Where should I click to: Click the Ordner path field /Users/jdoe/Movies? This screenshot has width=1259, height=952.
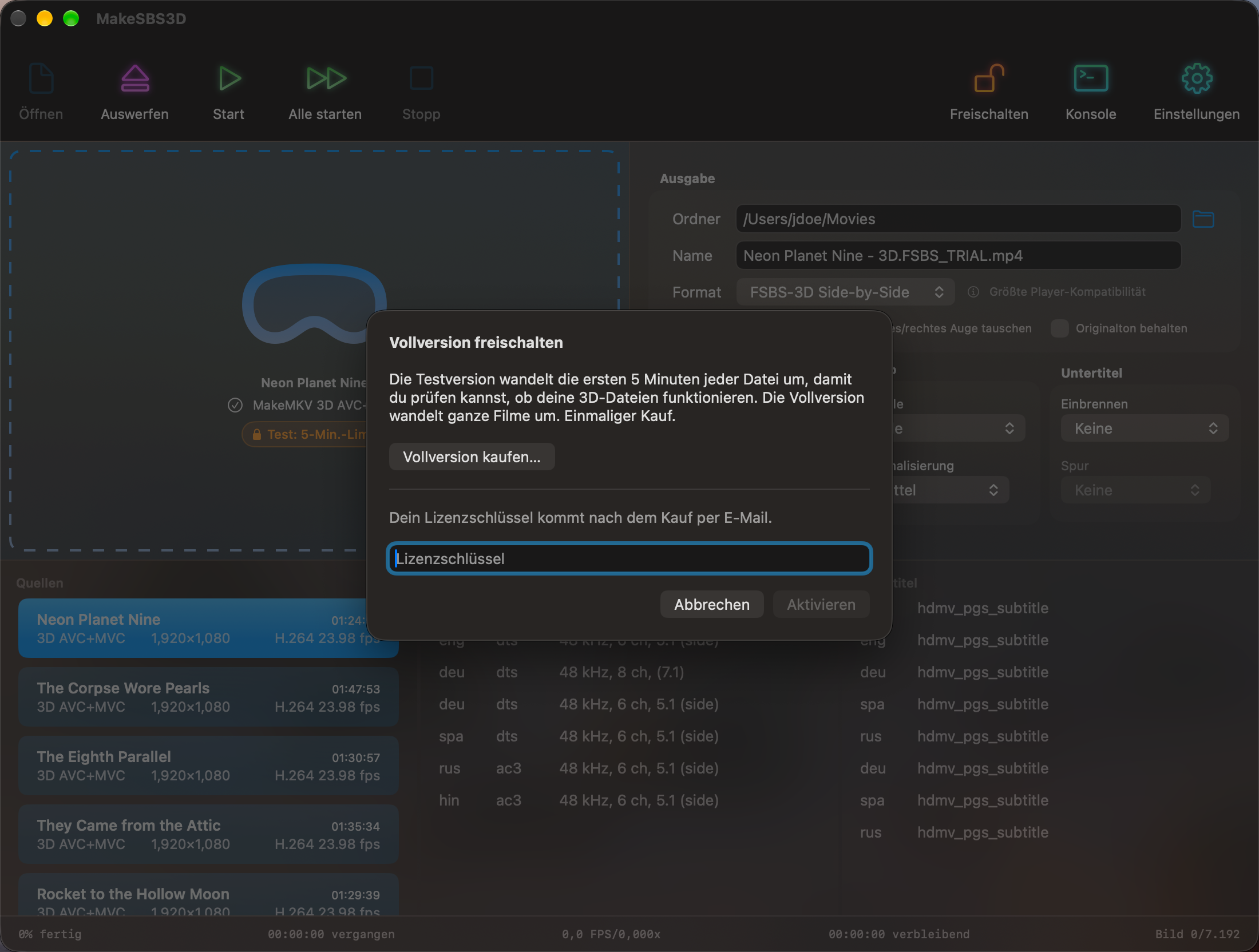tap(959, 219)
